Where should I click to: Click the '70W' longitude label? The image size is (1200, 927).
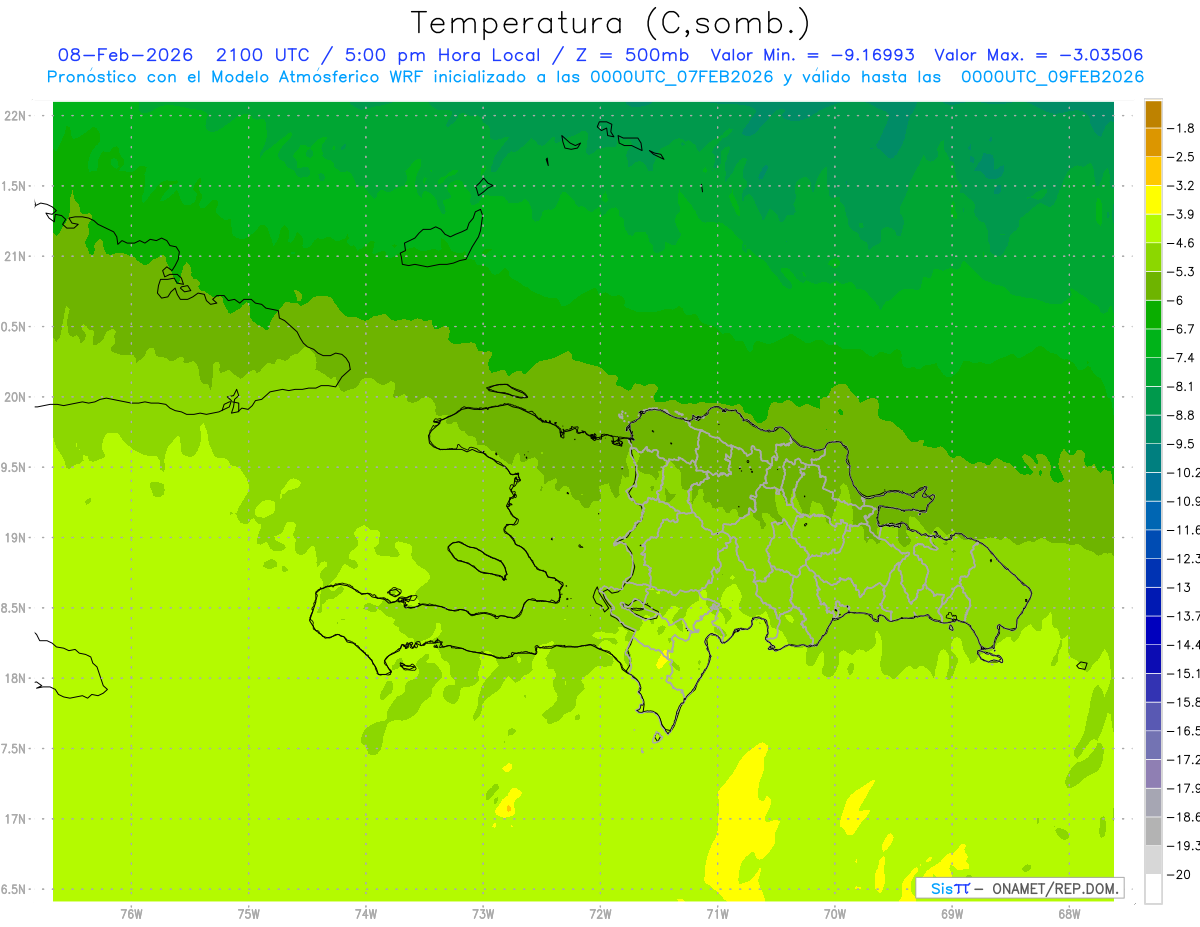coord(834,914)
